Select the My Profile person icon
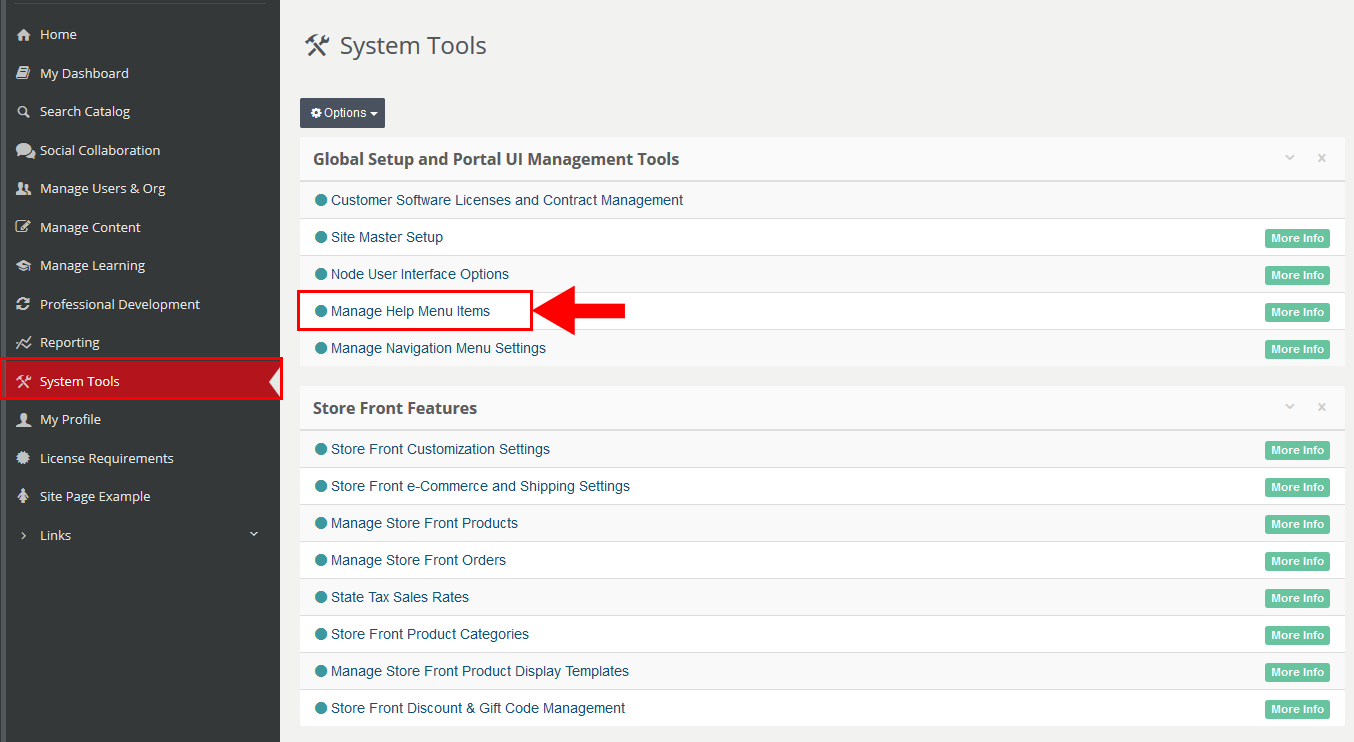 (22, 419)
